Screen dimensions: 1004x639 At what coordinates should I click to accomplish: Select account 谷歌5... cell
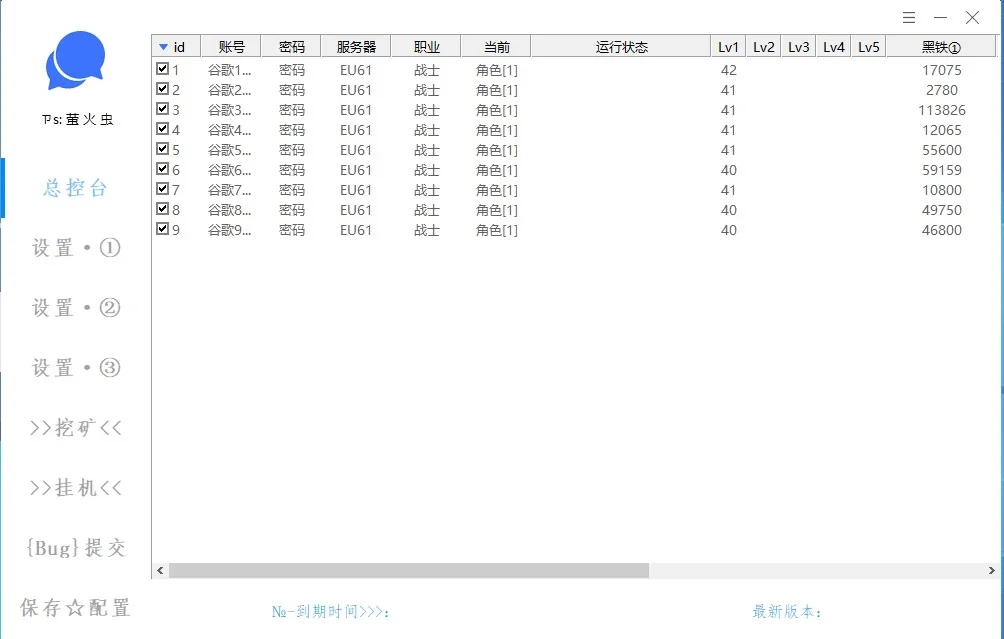(229, 150)
